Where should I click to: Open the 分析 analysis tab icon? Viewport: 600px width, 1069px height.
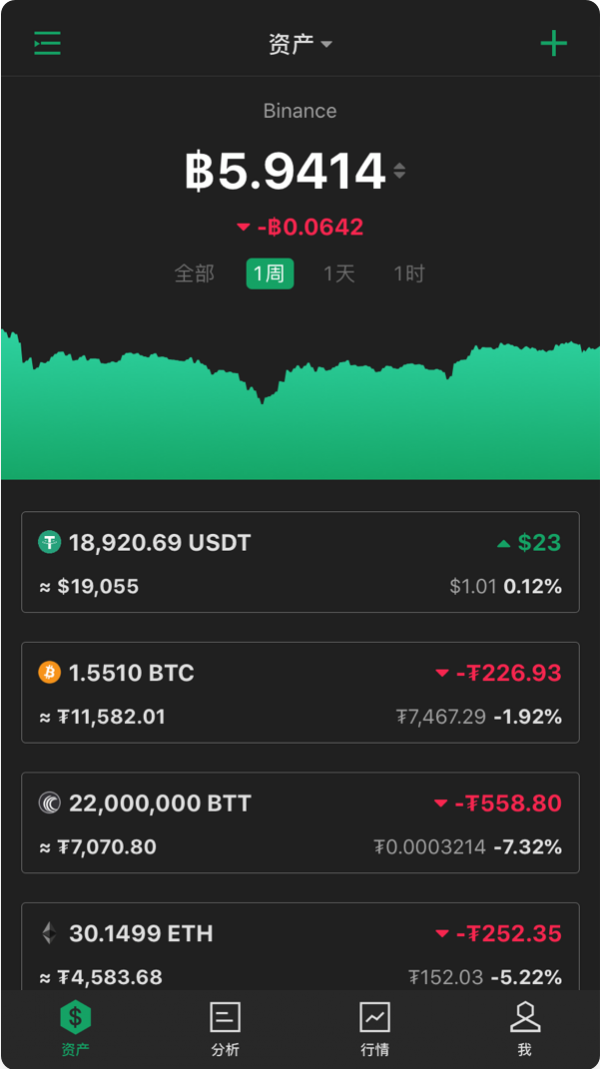click(x=225, y=1018)
